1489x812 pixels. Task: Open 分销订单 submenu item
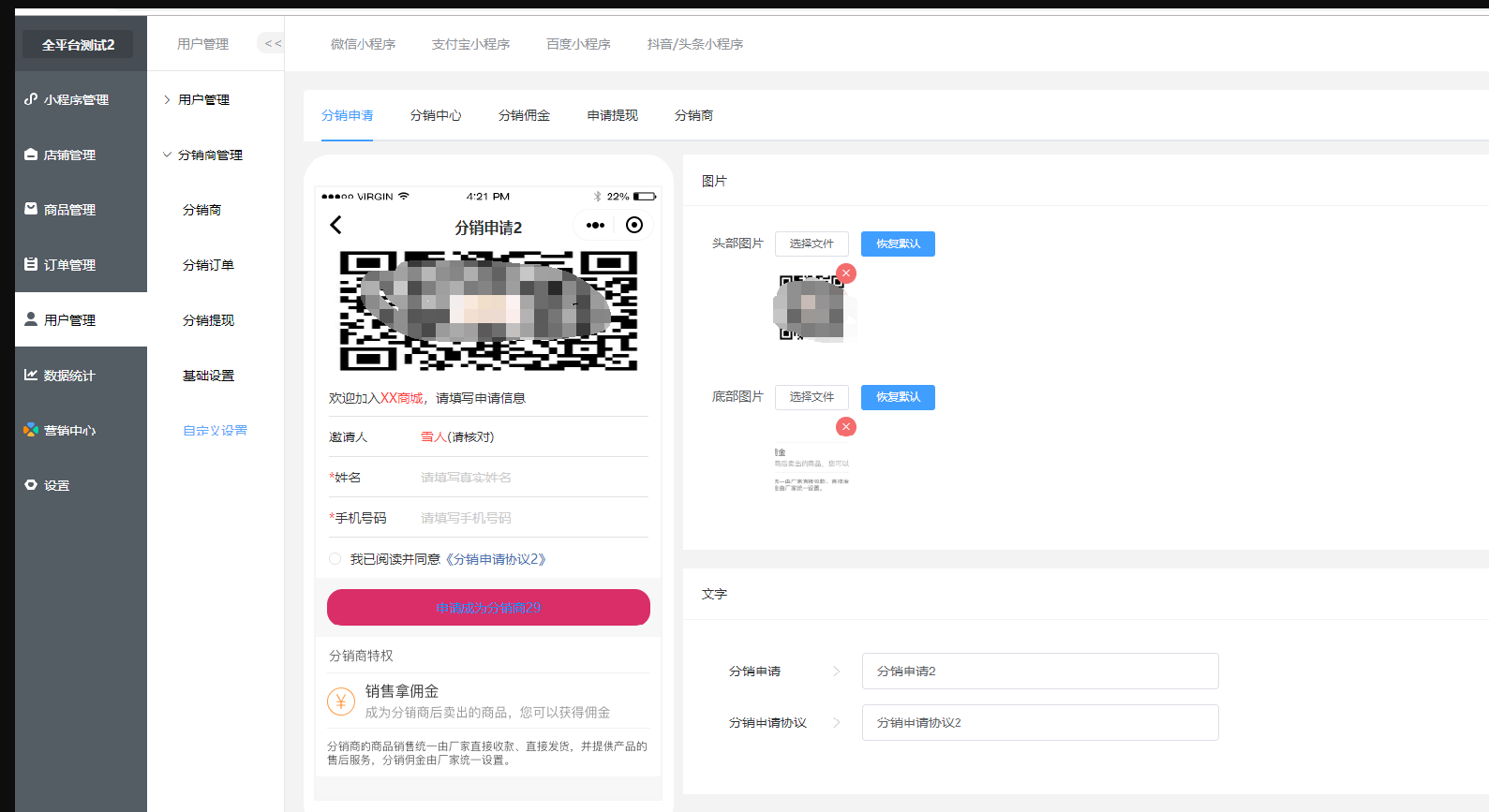[x=209, y=265]
